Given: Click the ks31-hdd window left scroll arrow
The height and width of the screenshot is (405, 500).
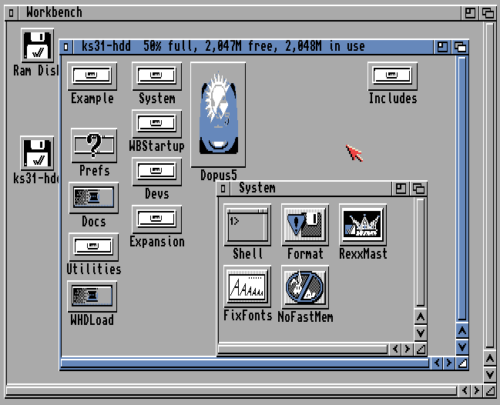Looking at the screenshot, I should (437, 363).
